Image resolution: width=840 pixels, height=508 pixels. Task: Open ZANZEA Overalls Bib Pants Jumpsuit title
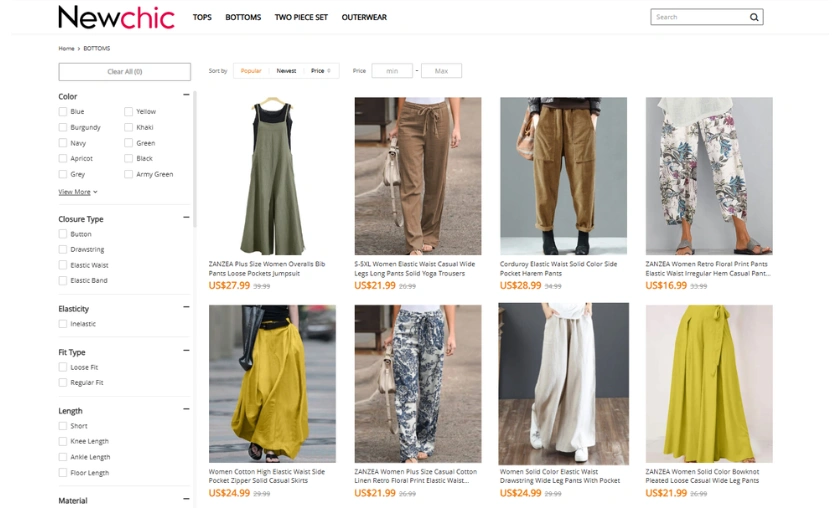tap(267, 268)
